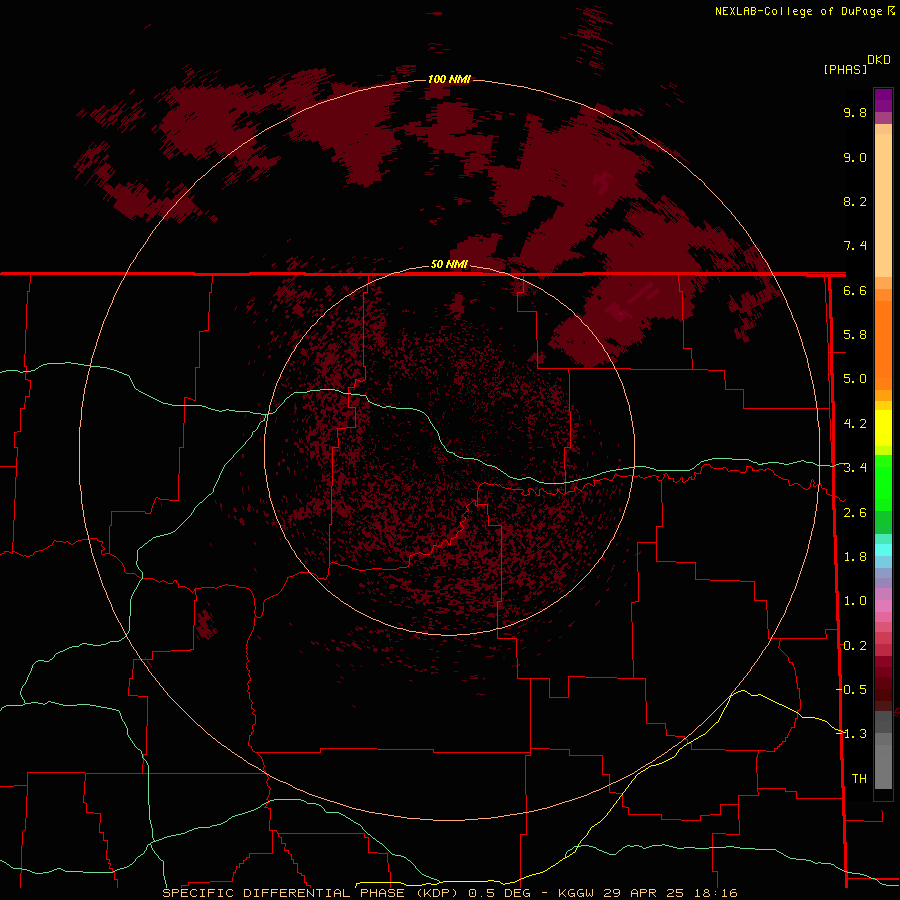Pick the cyan color bar segment near 1.8

coord(883,550)
